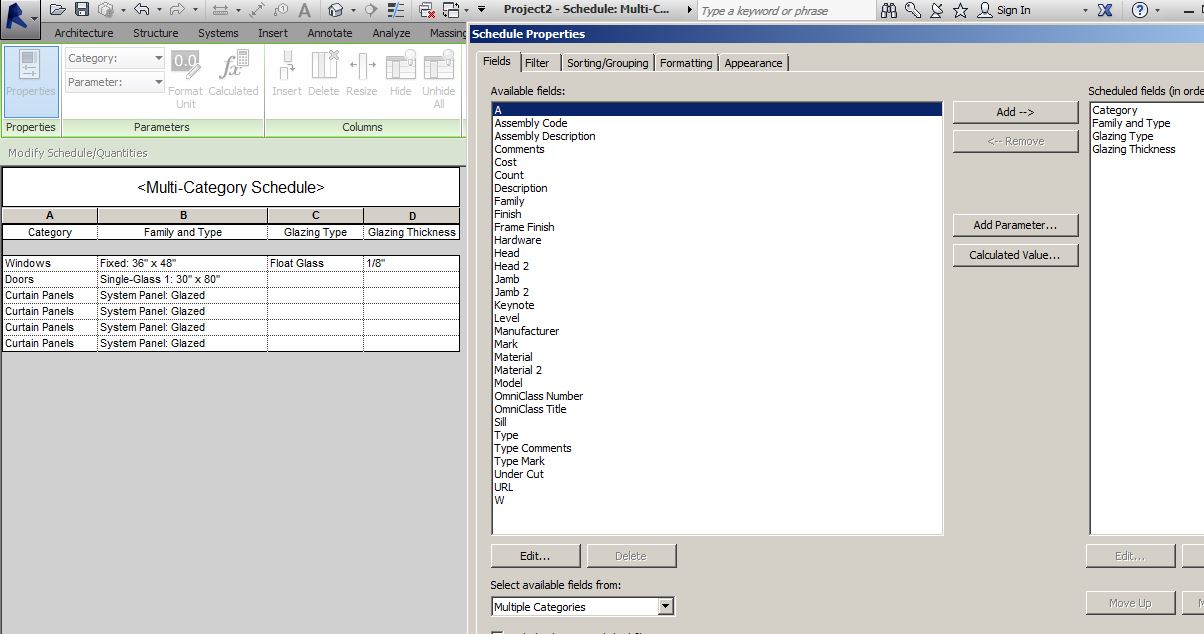1204x634 pixels.
Task: Click the Delete column ribbon icon
Action: [x=324, y=74]
